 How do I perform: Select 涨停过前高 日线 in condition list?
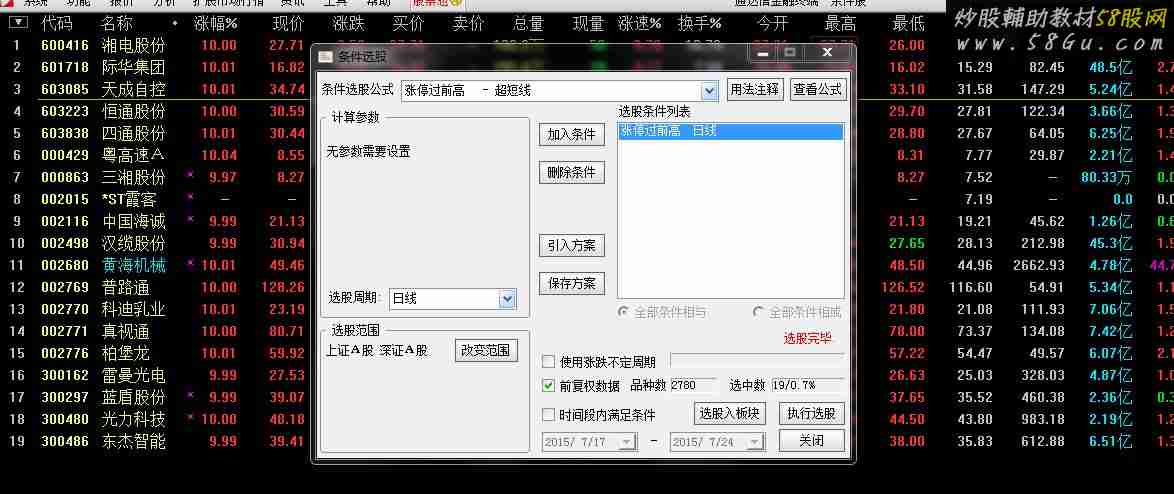coord(731,131)
